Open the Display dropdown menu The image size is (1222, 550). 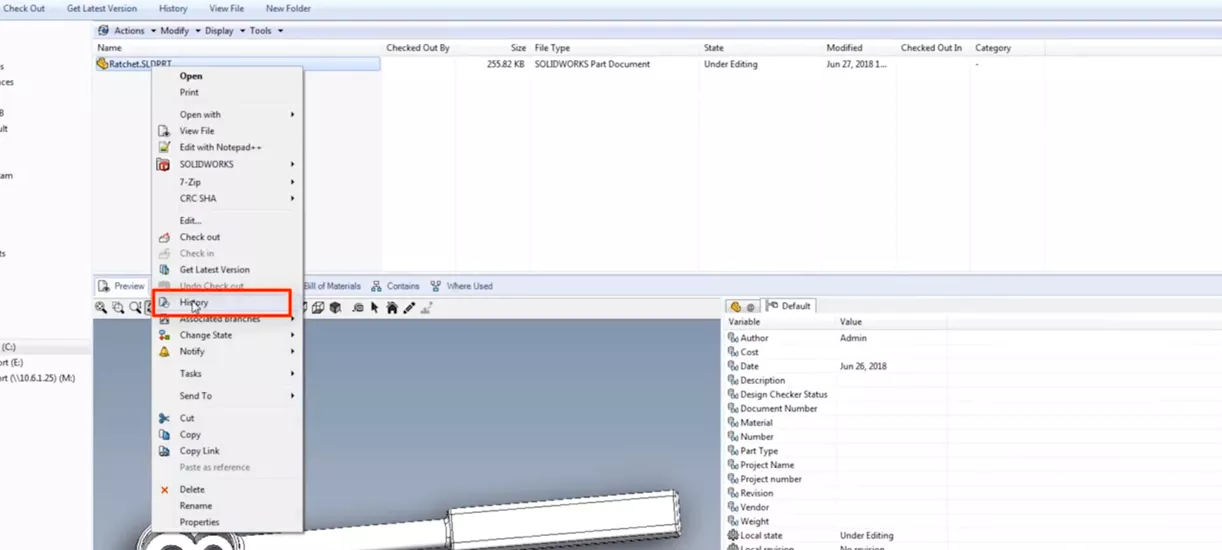pos(224,31)
